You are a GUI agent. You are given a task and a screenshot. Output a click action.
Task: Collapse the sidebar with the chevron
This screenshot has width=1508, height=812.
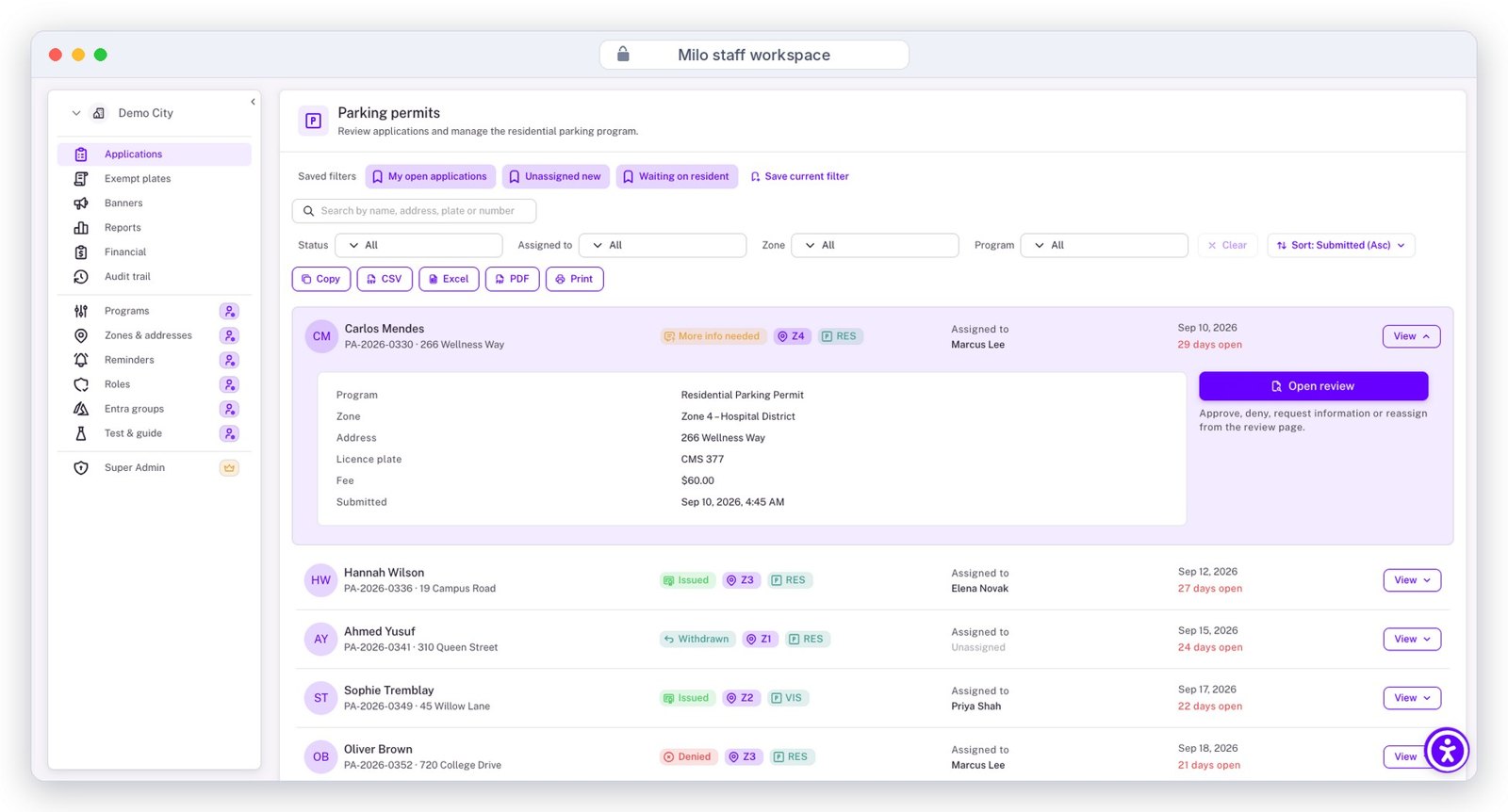pos(253,102)
